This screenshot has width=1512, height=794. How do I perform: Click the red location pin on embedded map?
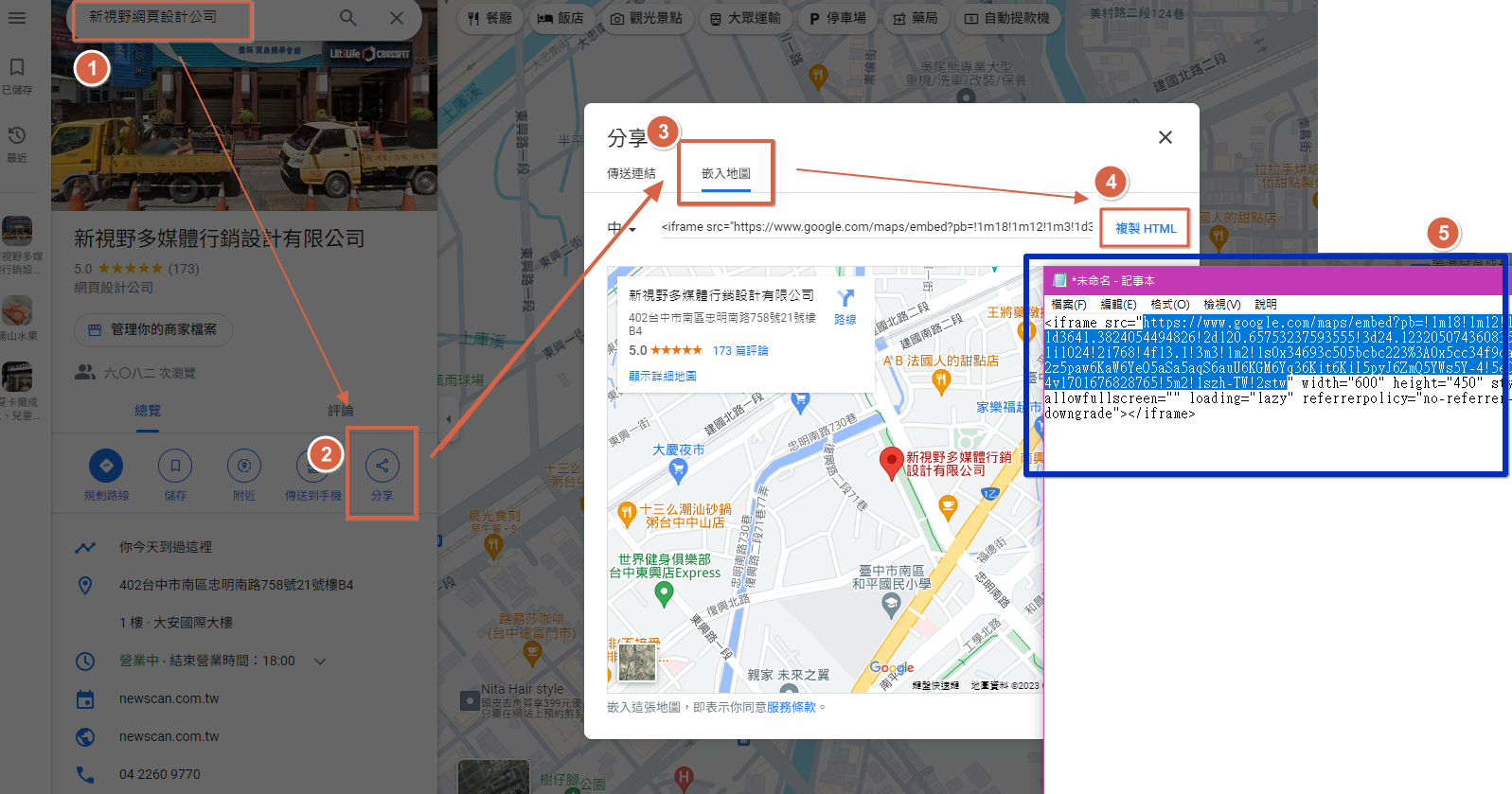[891, 464]
